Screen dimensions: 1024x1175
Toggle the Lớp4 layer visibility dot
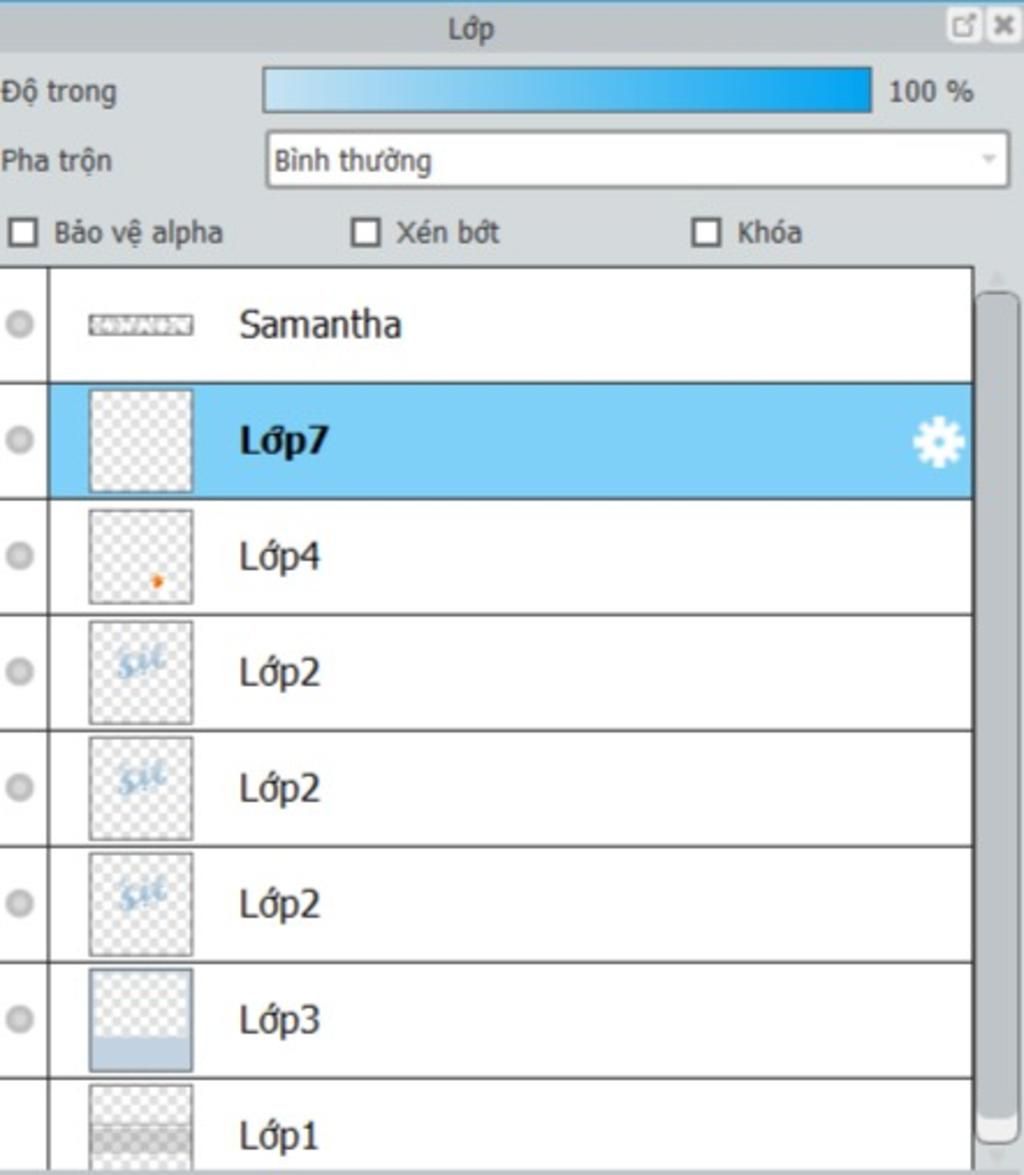click(20, 556)
